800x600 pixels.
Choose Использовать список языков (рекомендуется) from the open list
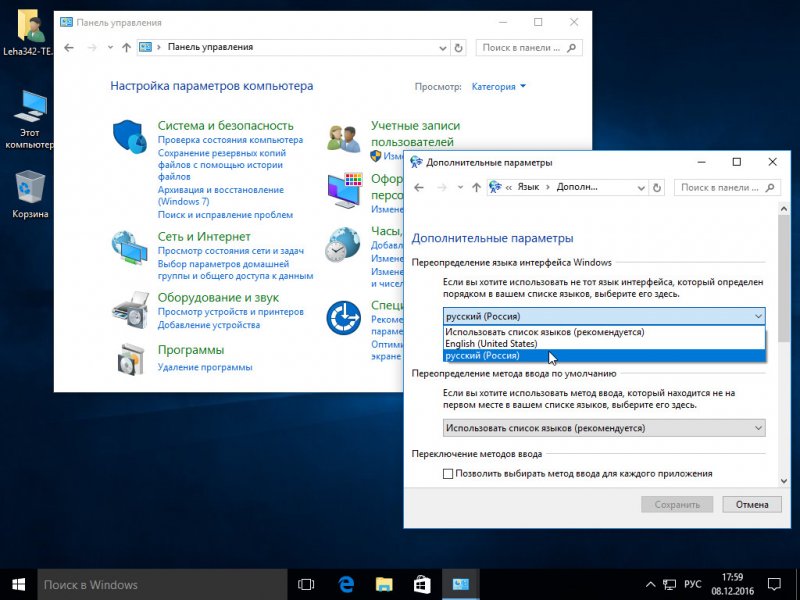pyautogui.click(x=604, y=332)
